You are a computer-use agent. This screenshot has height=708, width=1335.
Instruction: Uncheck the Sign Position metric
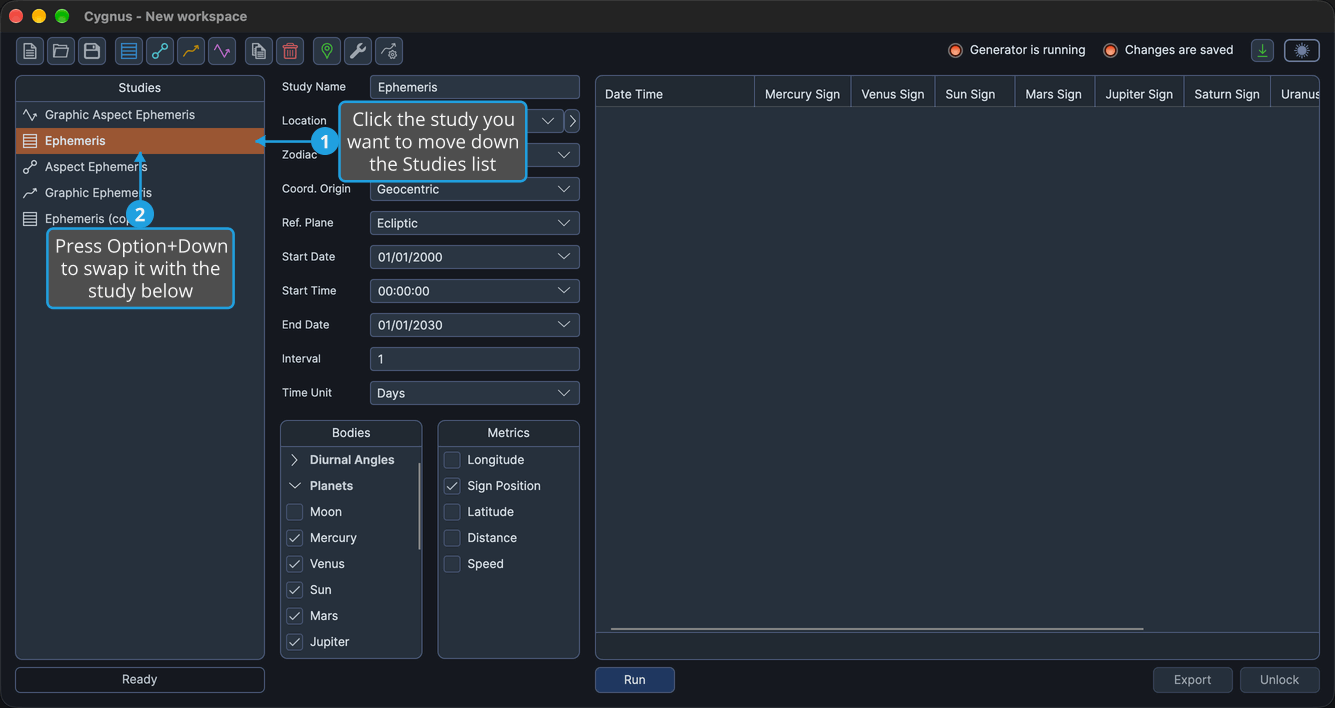point(452,486)
